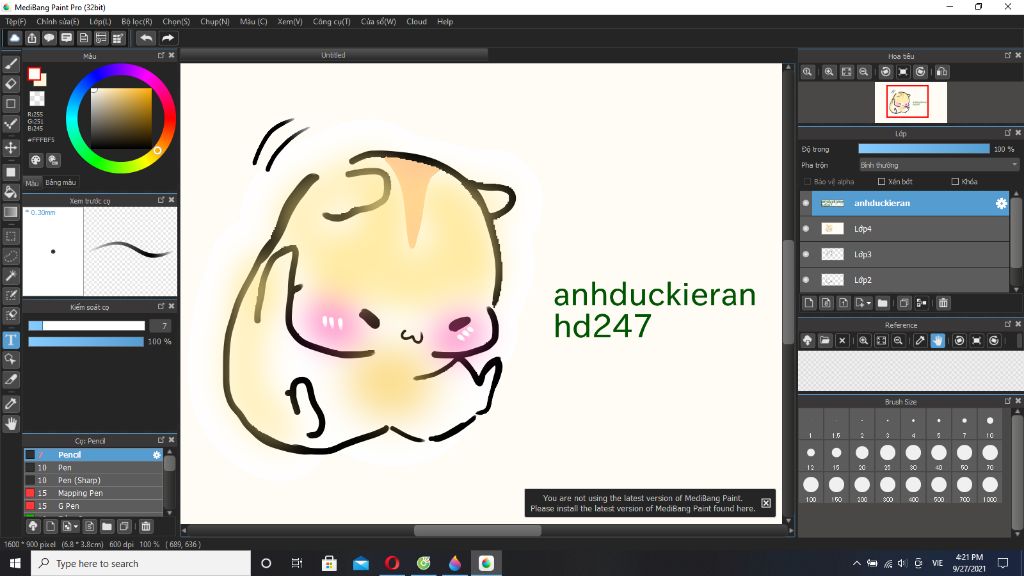This screenshot has width=1024, height=576.
Task: Click the Navigator preview thumbnail
Action: click(910, 103)
